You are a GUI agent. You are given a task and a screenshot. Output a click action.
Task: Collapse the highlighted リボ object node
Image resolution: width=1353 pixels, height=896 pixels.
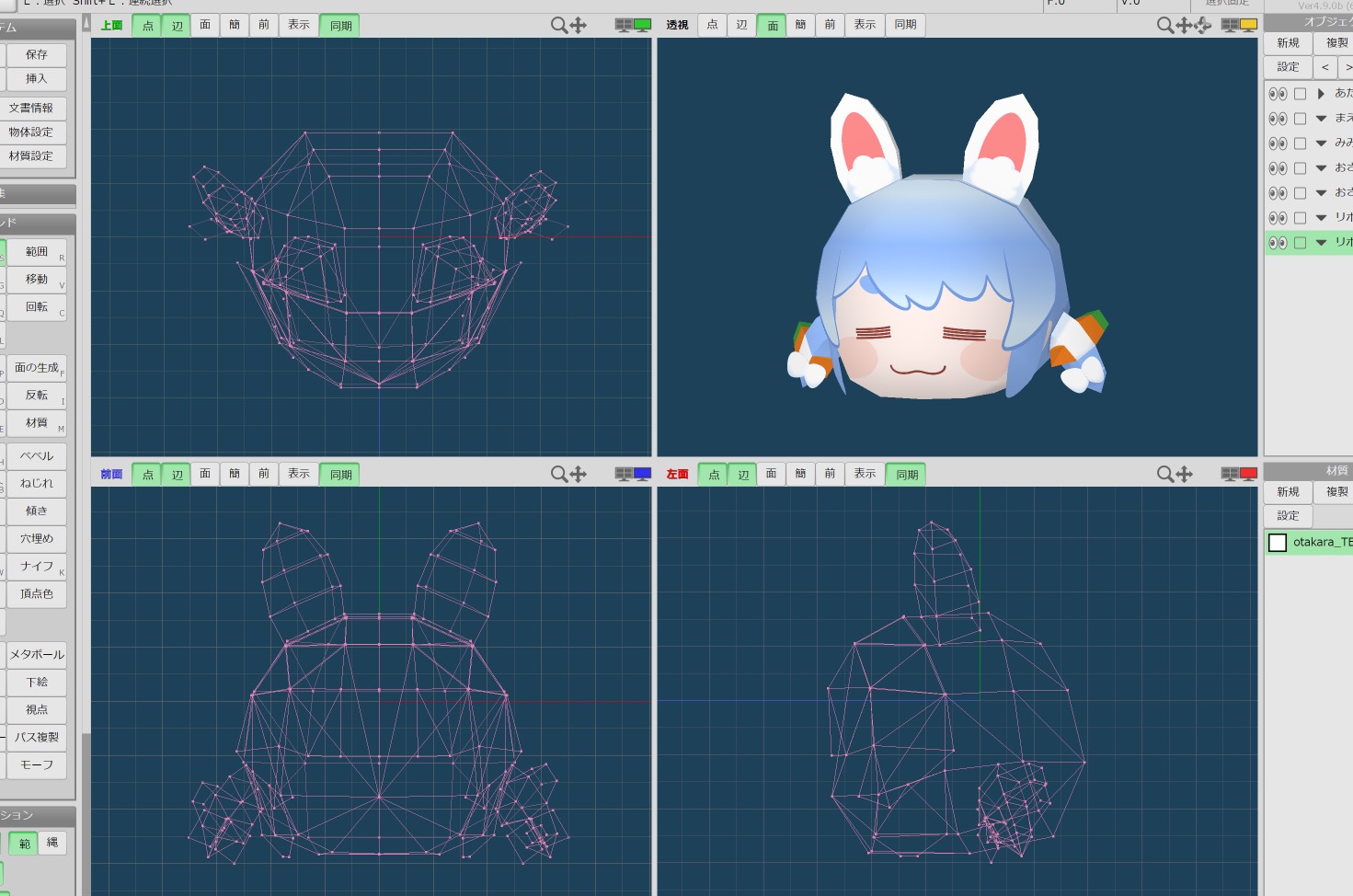click(1321, 243)
